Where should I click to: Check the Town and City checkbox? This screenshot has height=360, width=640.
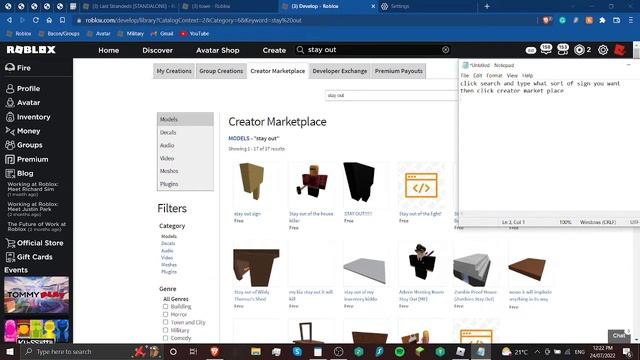coord(165,322)
